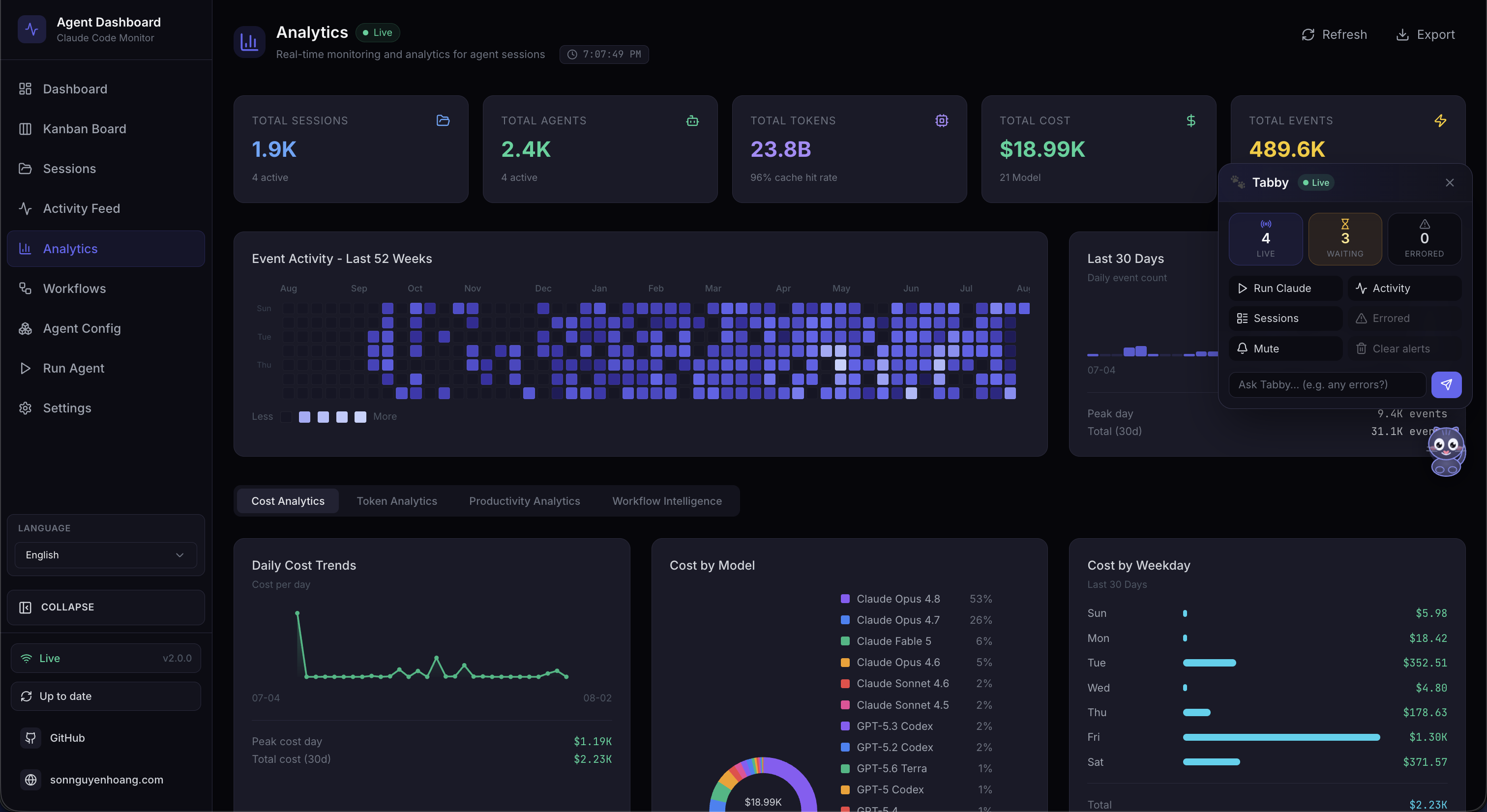Click the Settings gear icon in sidebar

pos(25,408)
